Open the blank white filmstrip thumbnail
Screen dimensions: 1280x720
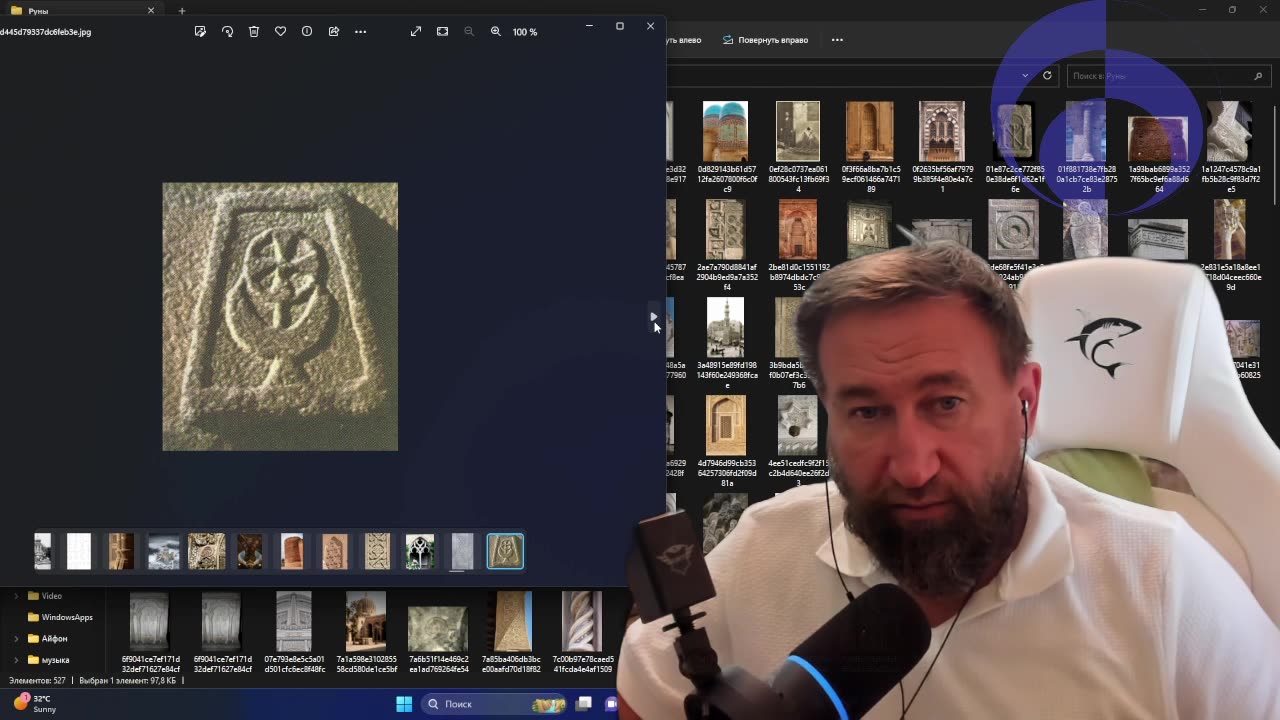coord(79,551)
